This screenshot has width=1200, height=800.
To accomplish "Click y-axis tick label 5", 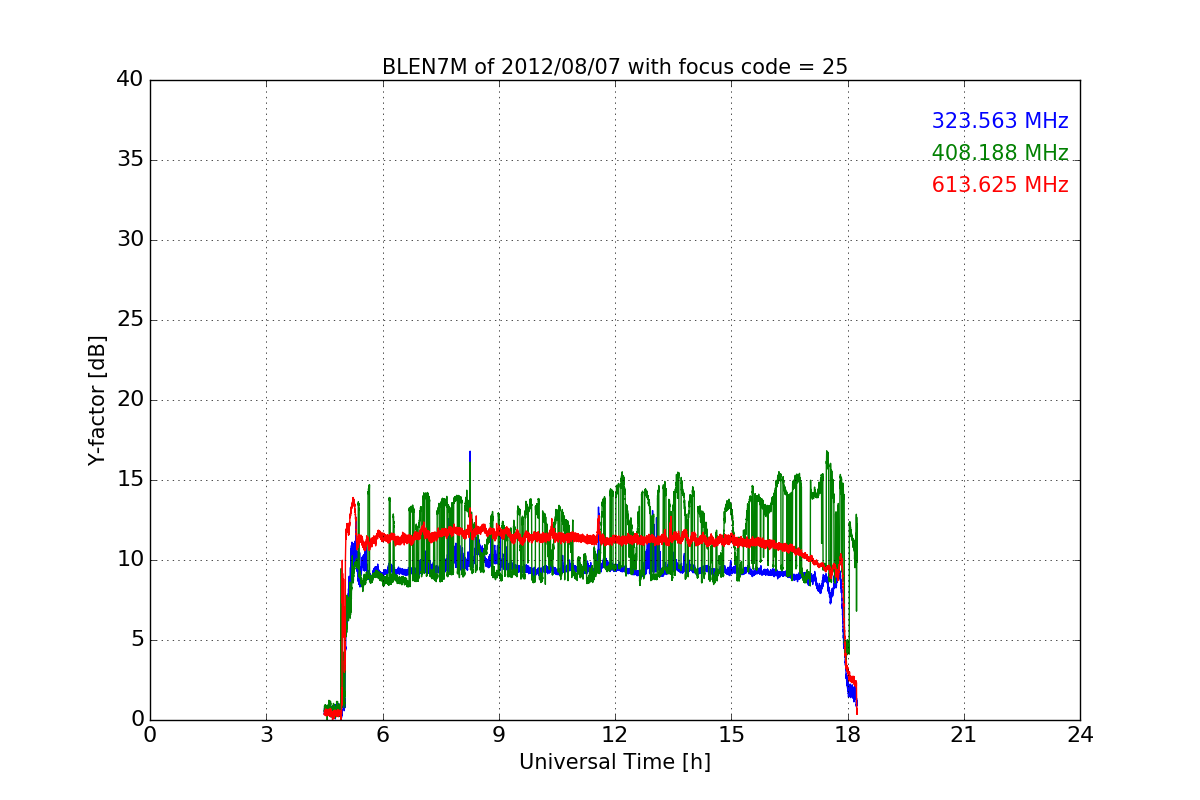I will coord(136,640).
